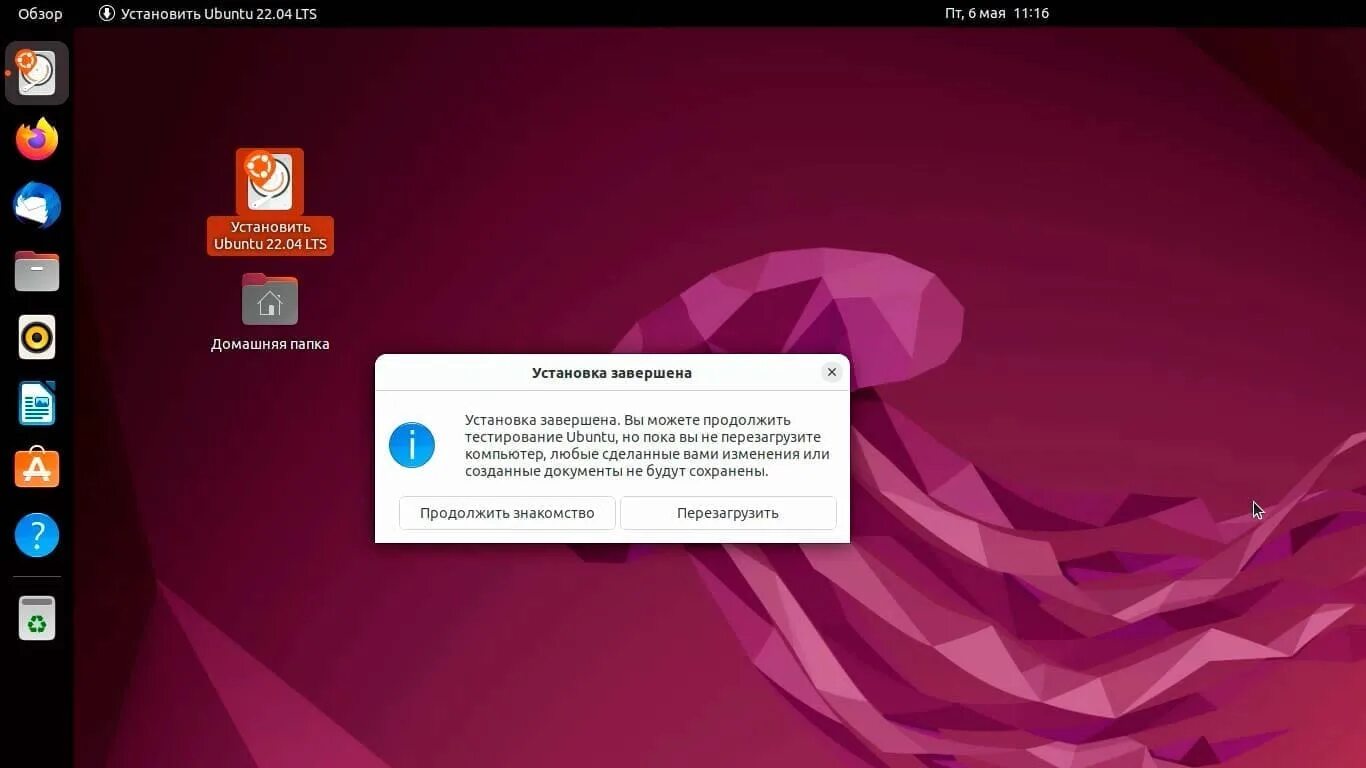Screen dimensions: 1366x768
Task: Click Перезагрузить button
Action: 728,513
